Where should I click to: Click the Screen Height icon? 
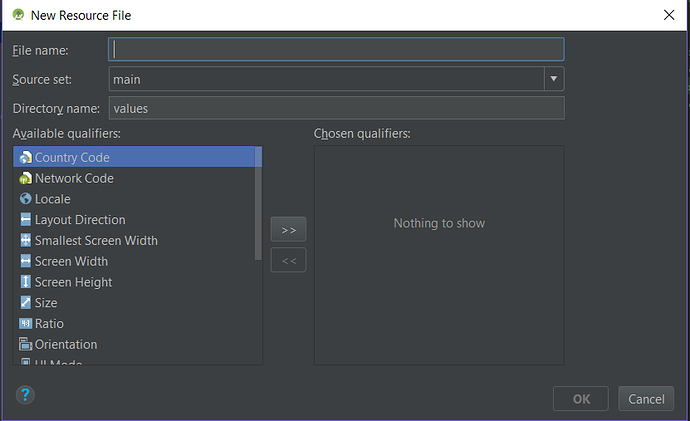[x=26, y=282]
